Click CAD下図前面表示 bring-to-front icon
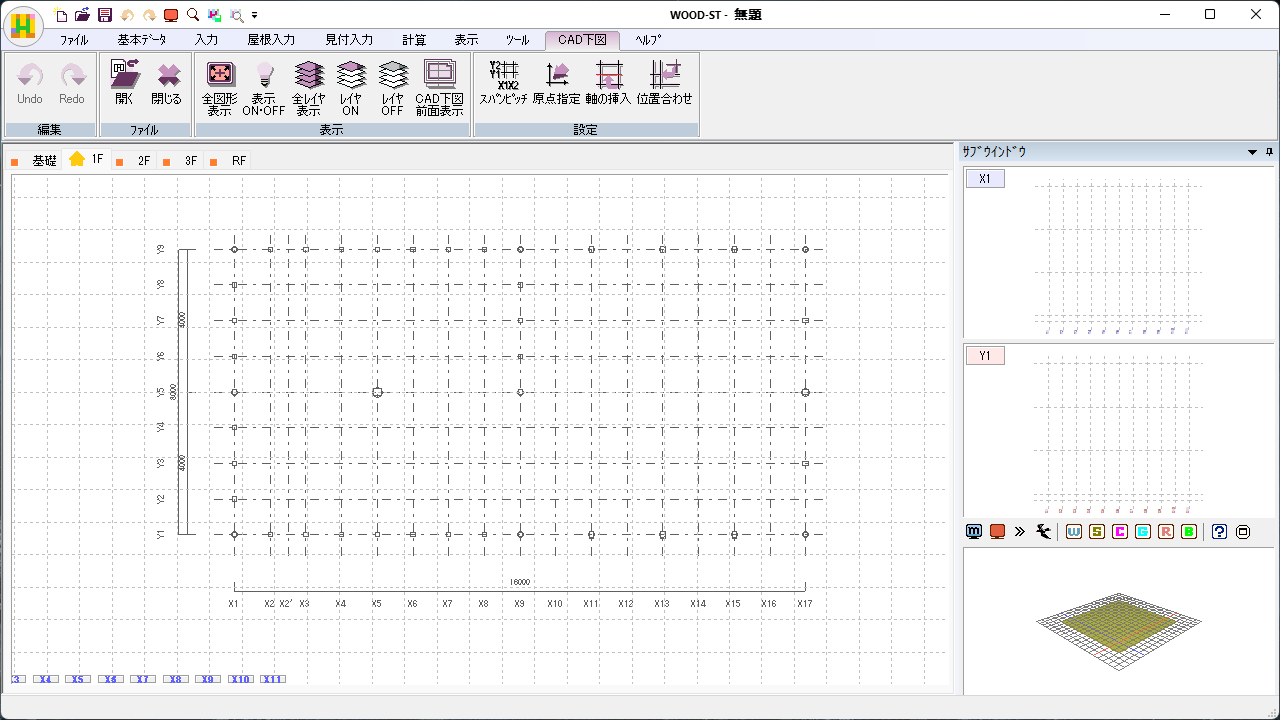This screenshot has height=720, width=1280. (x=439, y=76)
